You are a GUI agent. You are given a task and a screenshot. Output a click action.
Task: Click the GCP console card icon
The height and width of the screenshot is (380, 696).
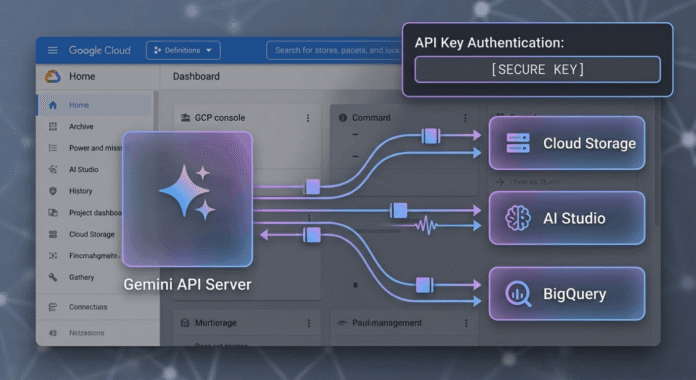185,118
